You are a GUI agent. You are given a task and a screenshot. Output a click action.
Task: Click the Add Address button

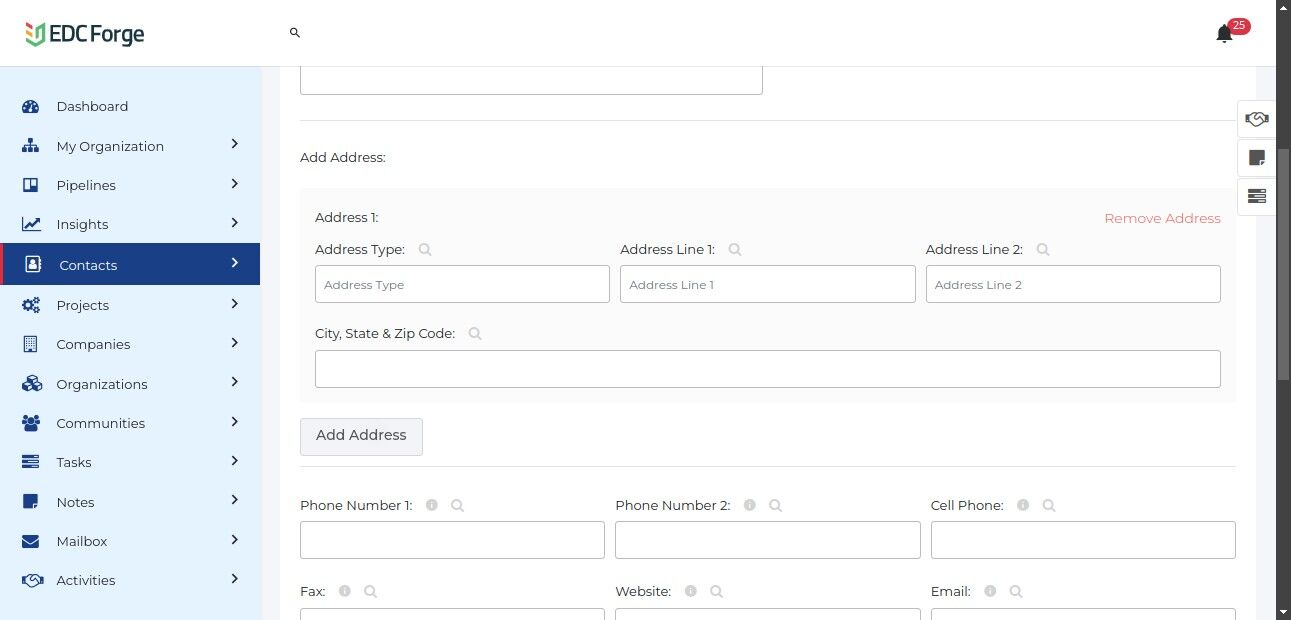361,436
